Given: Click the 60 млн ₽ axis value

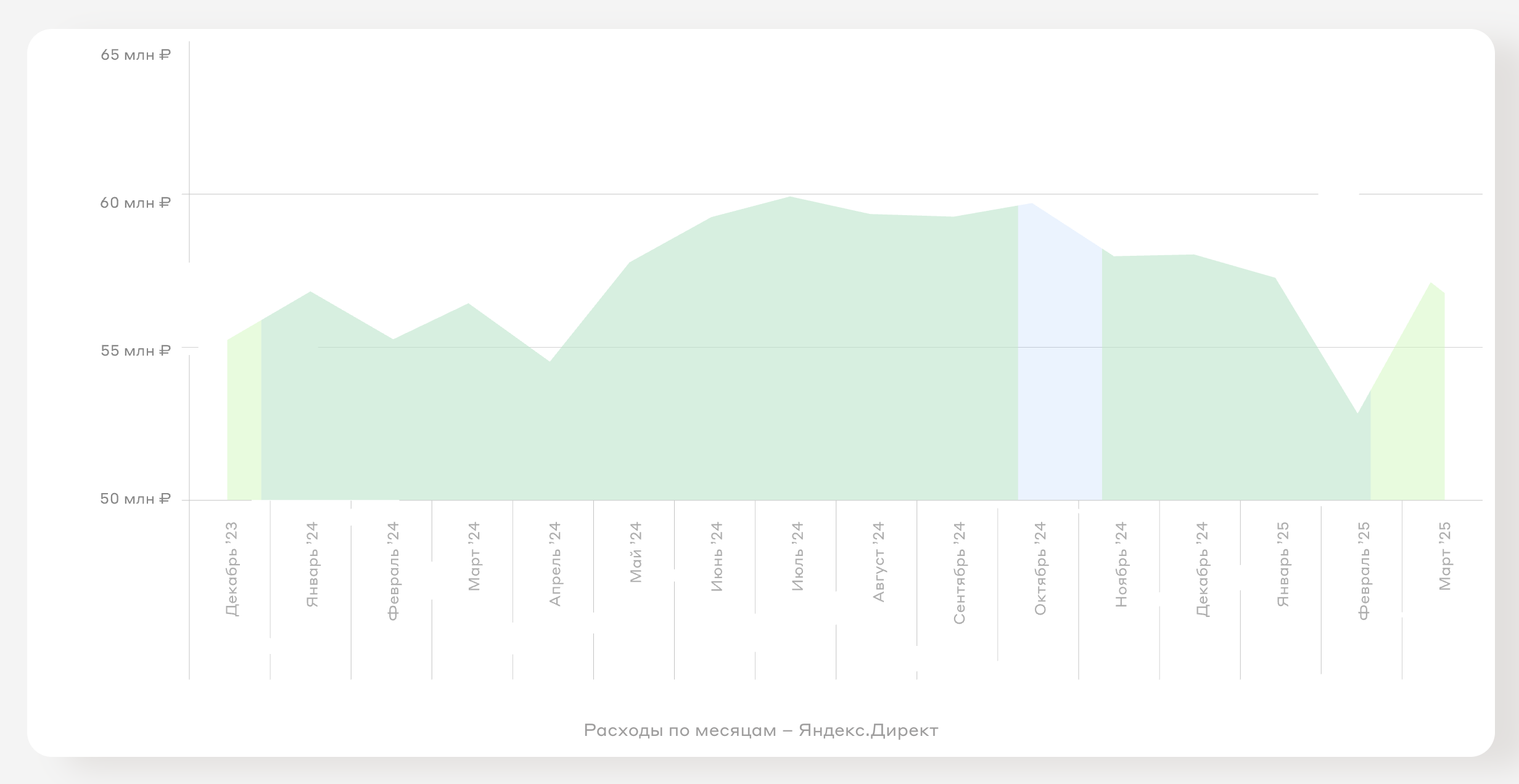Looking at the screenshot, I should click(x=136, y=203).
